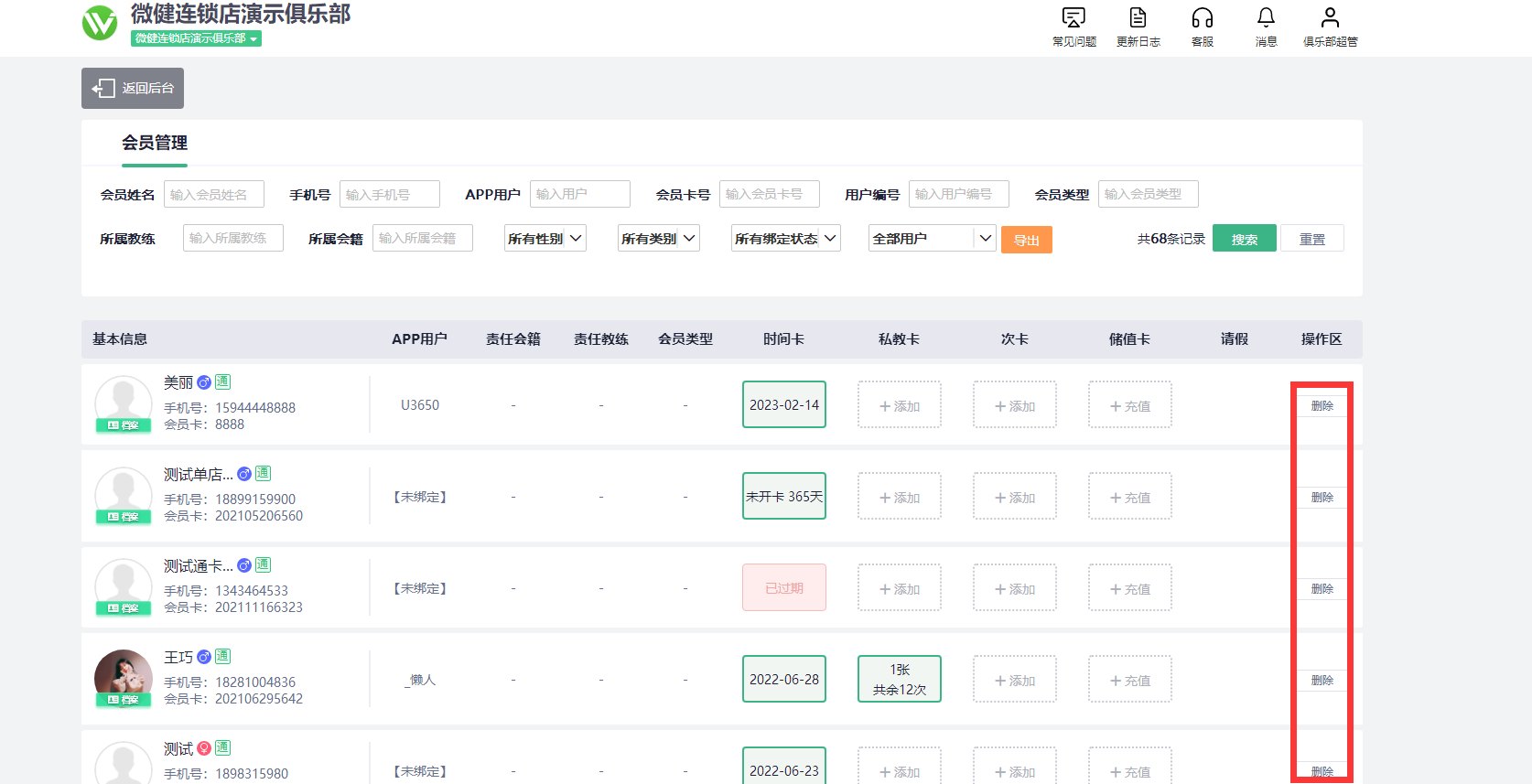Image resolution: width=1532 pixels, height=784 pixels.
Task: Click the green 档案 badge under 美丽
Action: coord(124,425)
